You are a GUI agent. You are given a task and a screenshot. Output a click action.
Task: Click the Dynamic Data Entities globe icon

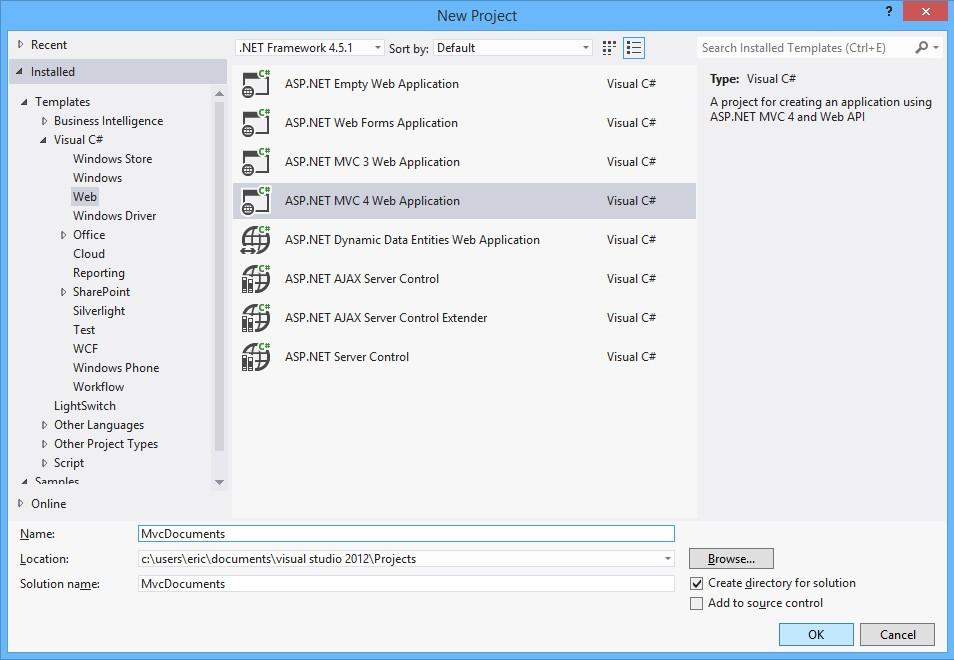(256, 240)
